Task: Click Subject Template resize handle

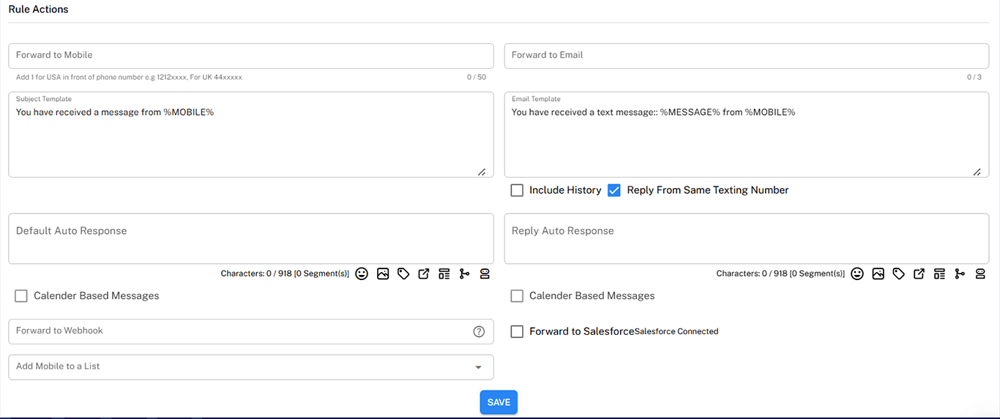Action: click(x=482, y=172)
